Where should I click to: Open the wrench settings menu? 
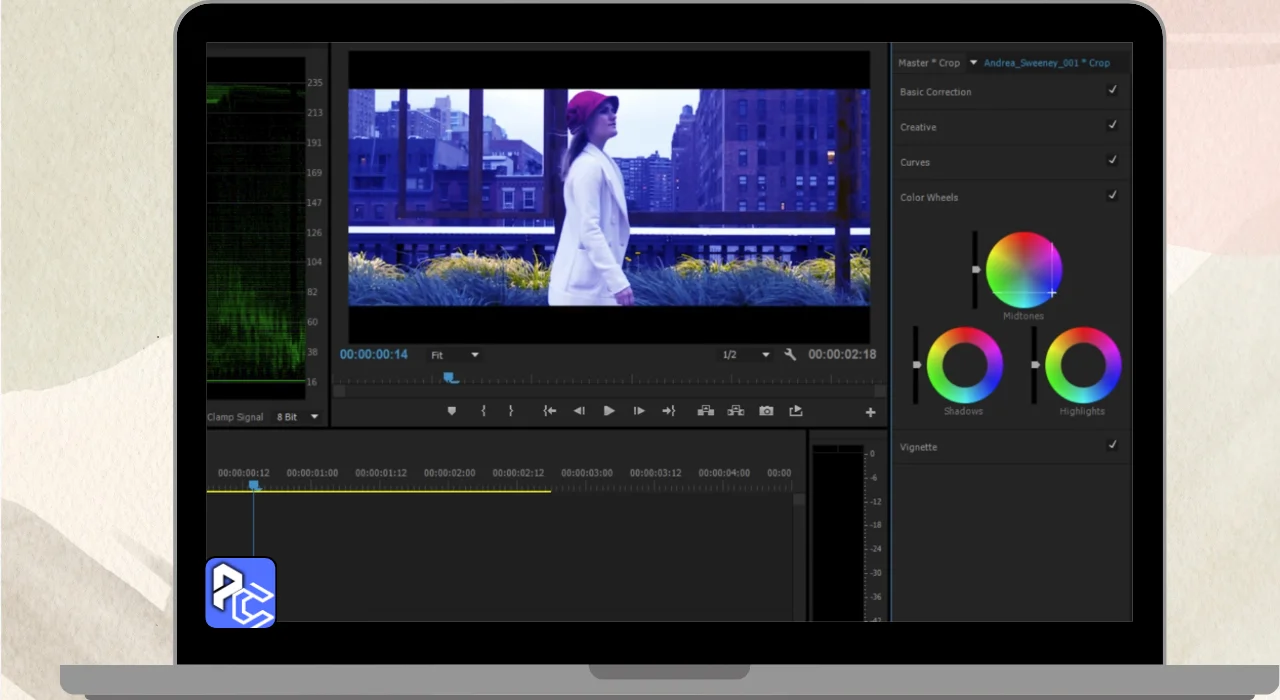click(x=790, y=355)
